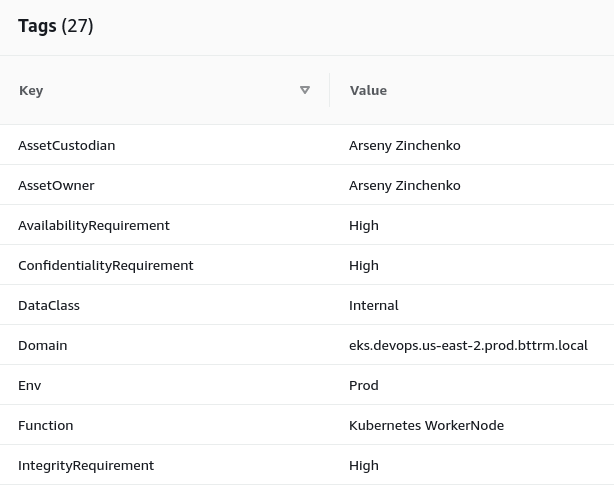
Task: Select the Value column header
Action: pyautogui.click(x=368, y=90)
